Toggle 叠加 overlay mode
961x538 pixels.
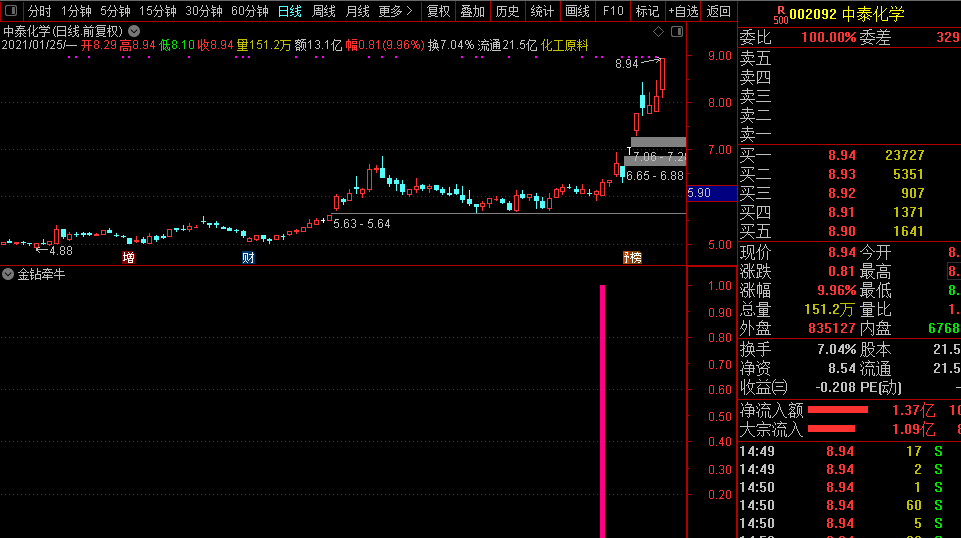(x=472, y=11)
